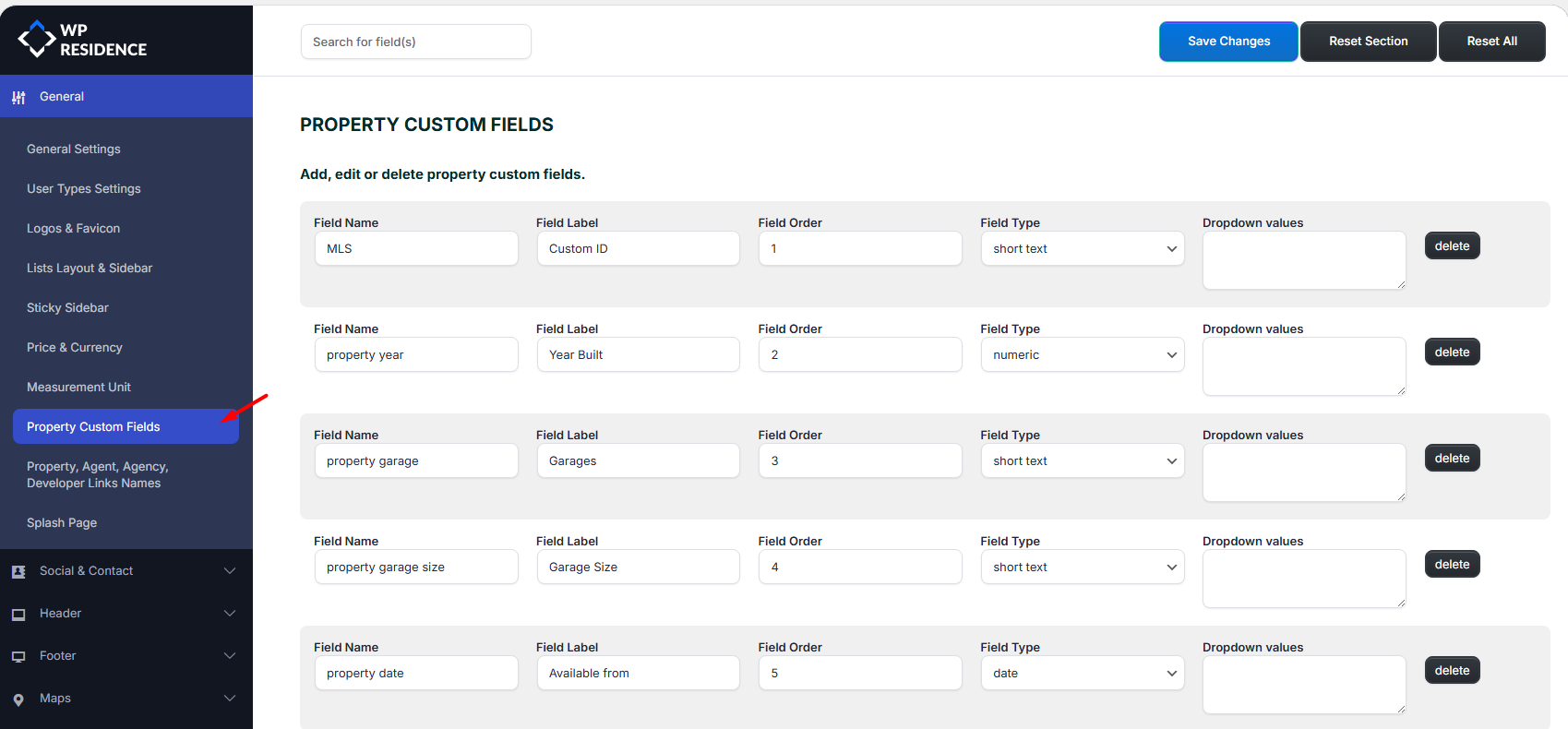This screenshot has width=1568, height=729.
Task: Expand the Header section chevron
Action: point(230,614)
